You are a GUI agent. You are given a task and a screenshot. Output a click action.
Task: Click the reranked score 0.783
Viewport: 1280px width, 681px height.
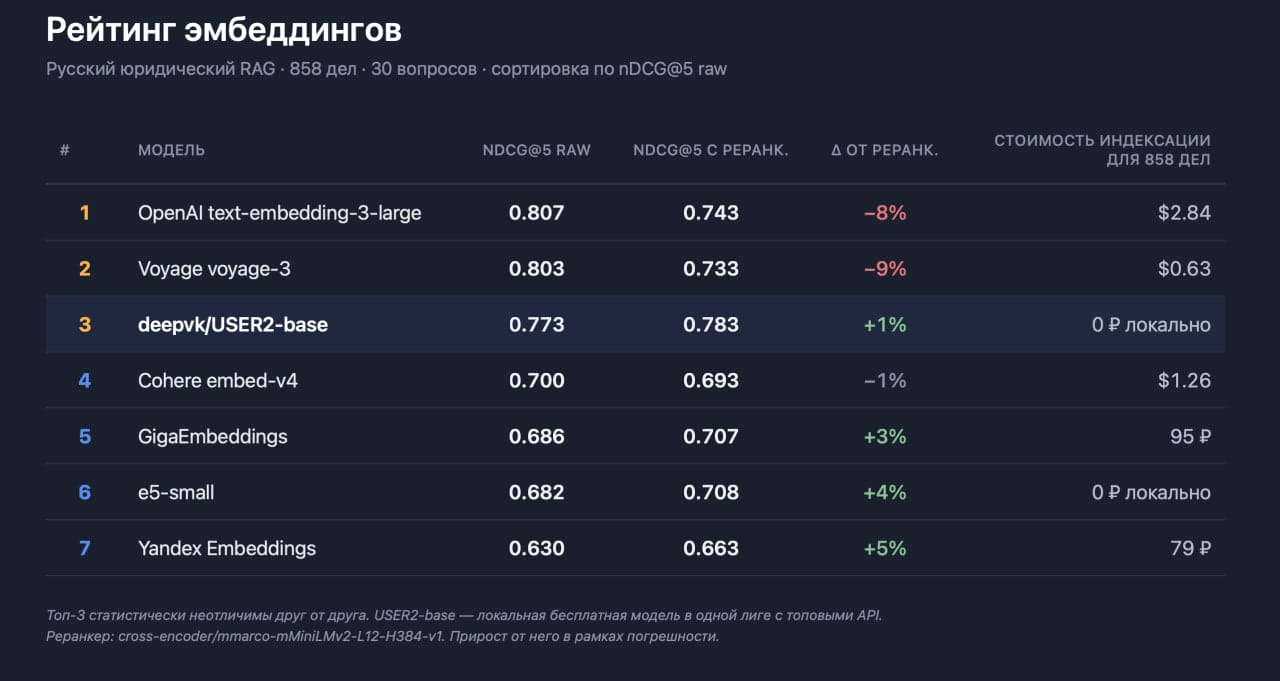(x=711, y=325)
